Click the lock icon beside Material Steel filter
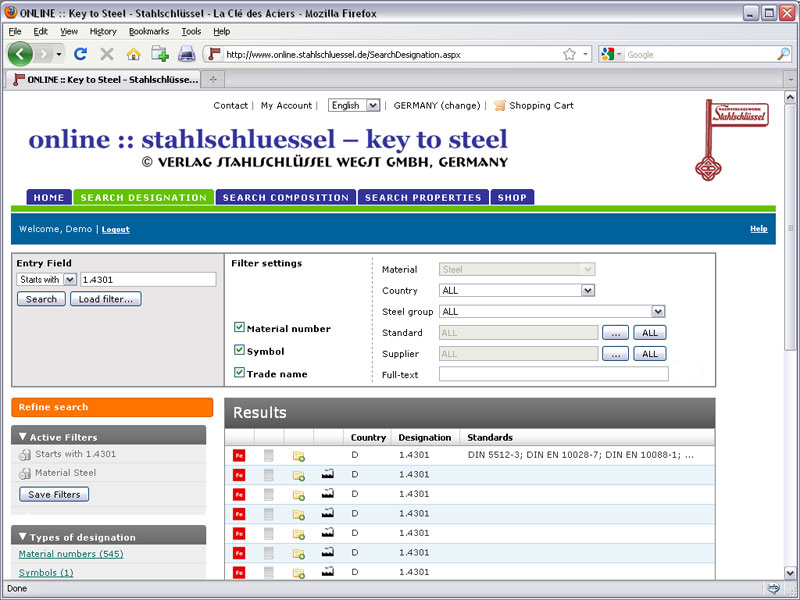 (24, 473)
